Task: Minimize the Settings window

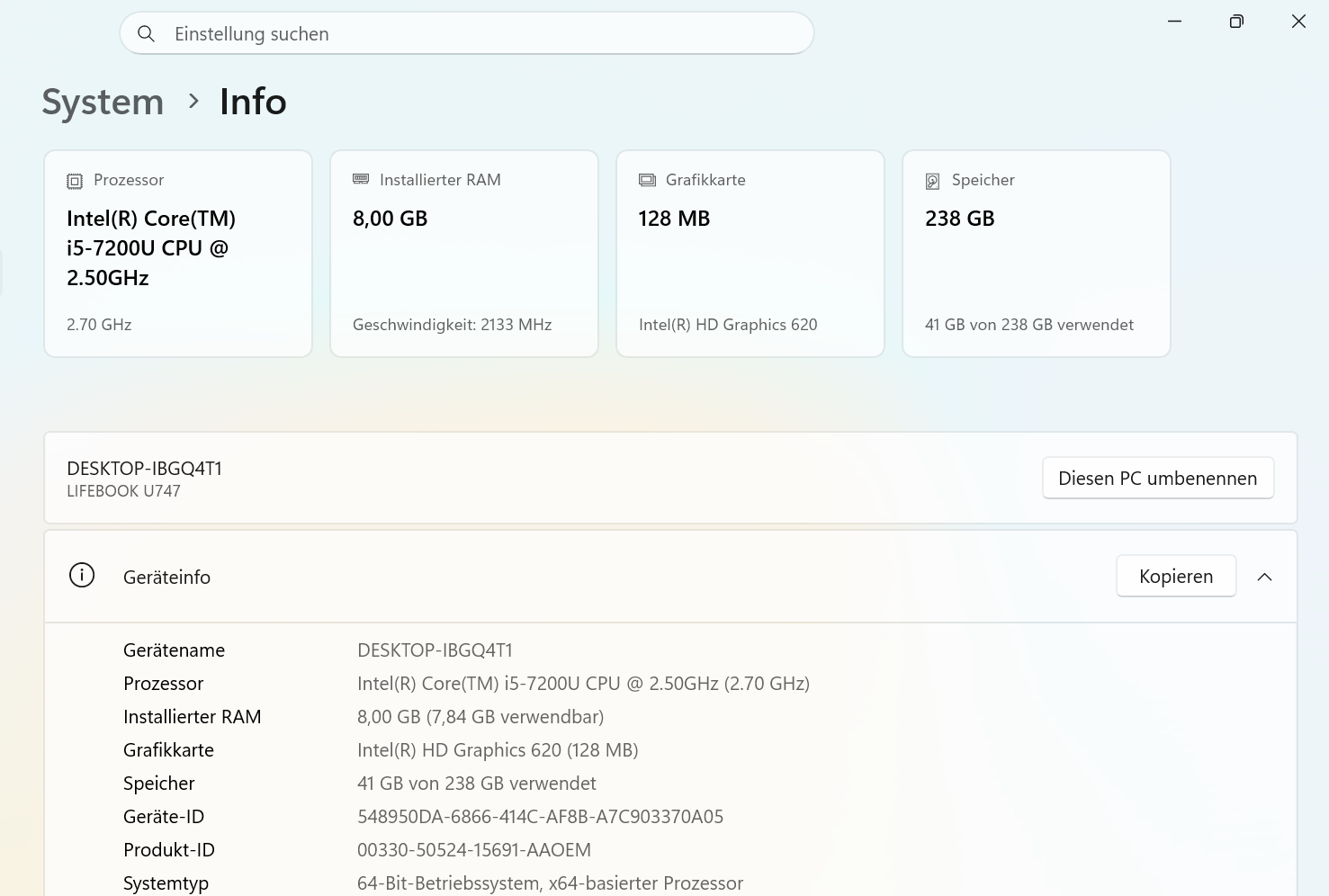Action: pos(1174,21)
